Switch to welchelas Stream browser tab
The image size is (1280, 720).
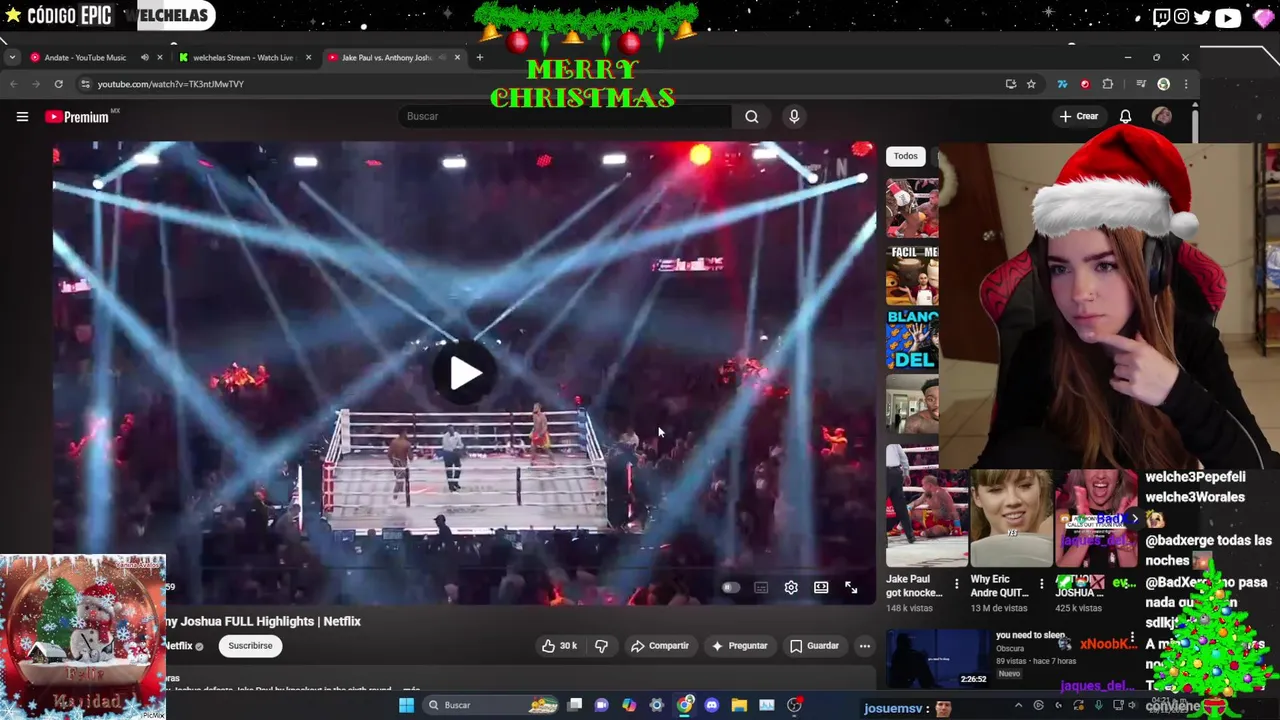point(243,58)
